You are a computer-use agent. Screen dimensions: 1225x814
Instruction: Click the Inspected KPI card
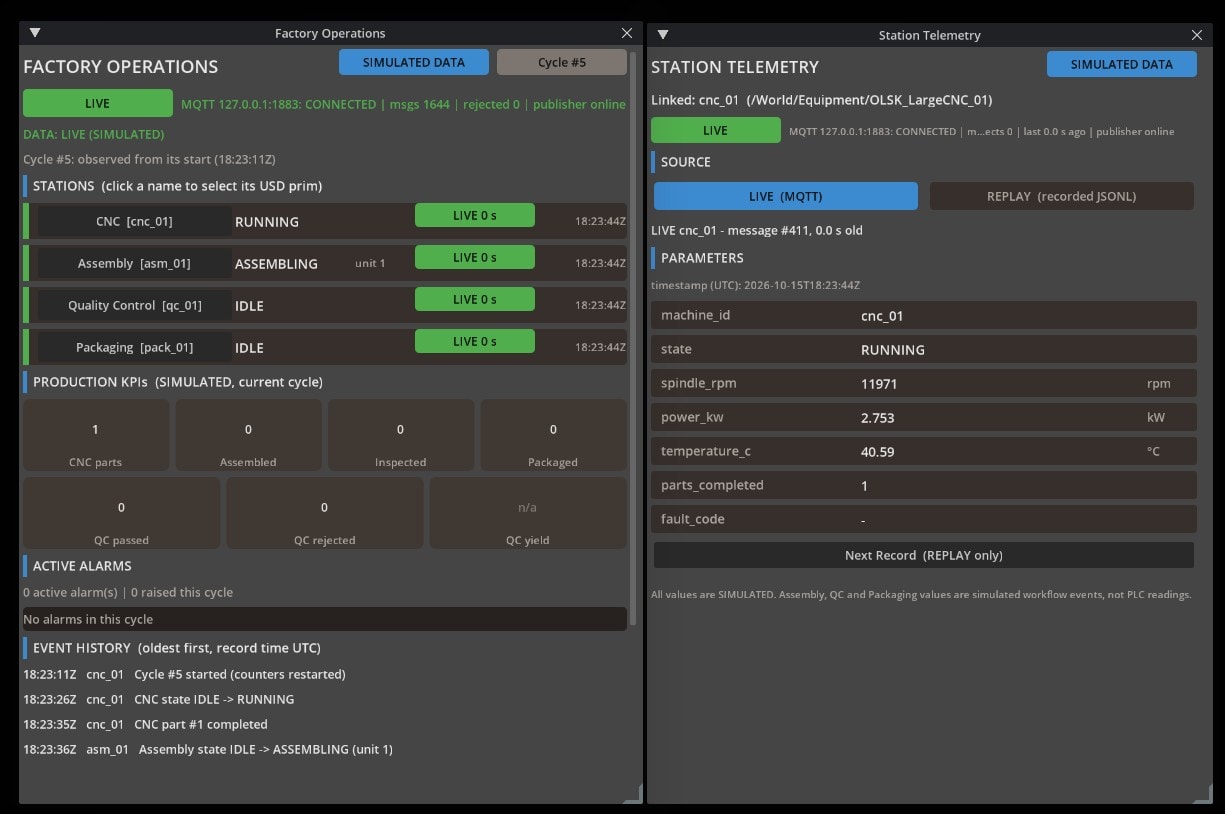(401, 435)
